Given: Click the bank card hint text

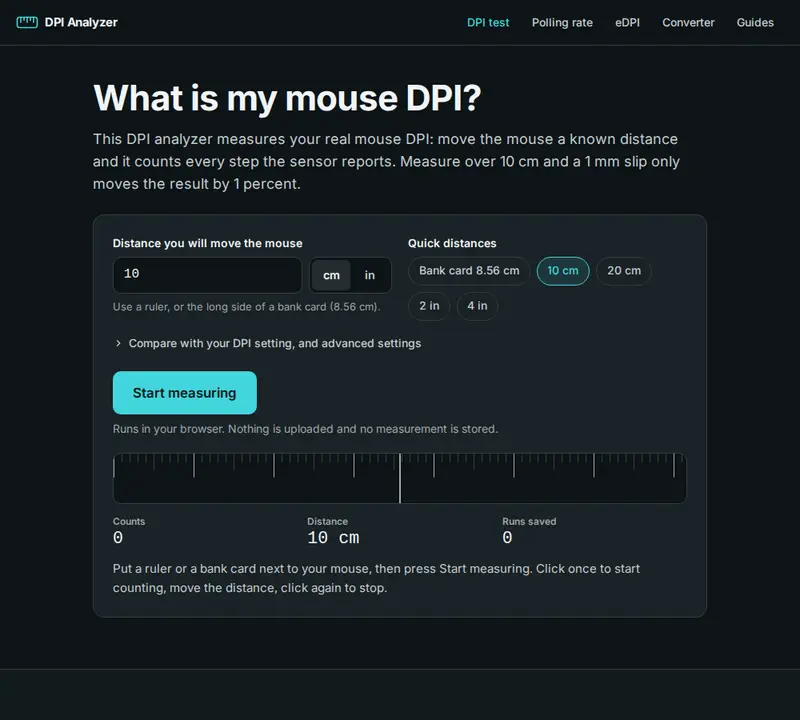Looking at the screenshot, I should click(246, 307).
